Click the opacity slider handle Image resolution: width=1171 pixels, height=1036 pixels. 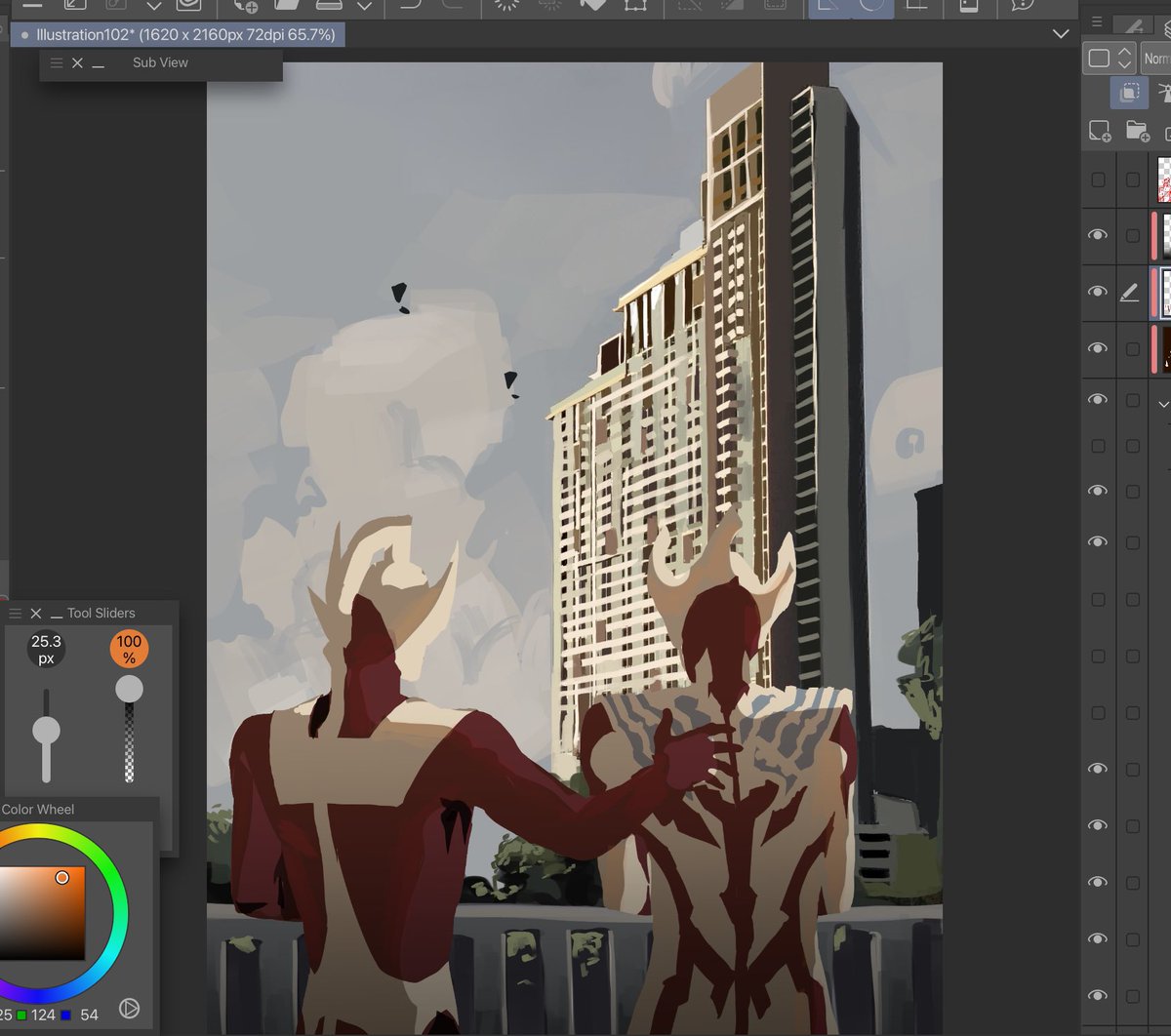coord(129,690)
